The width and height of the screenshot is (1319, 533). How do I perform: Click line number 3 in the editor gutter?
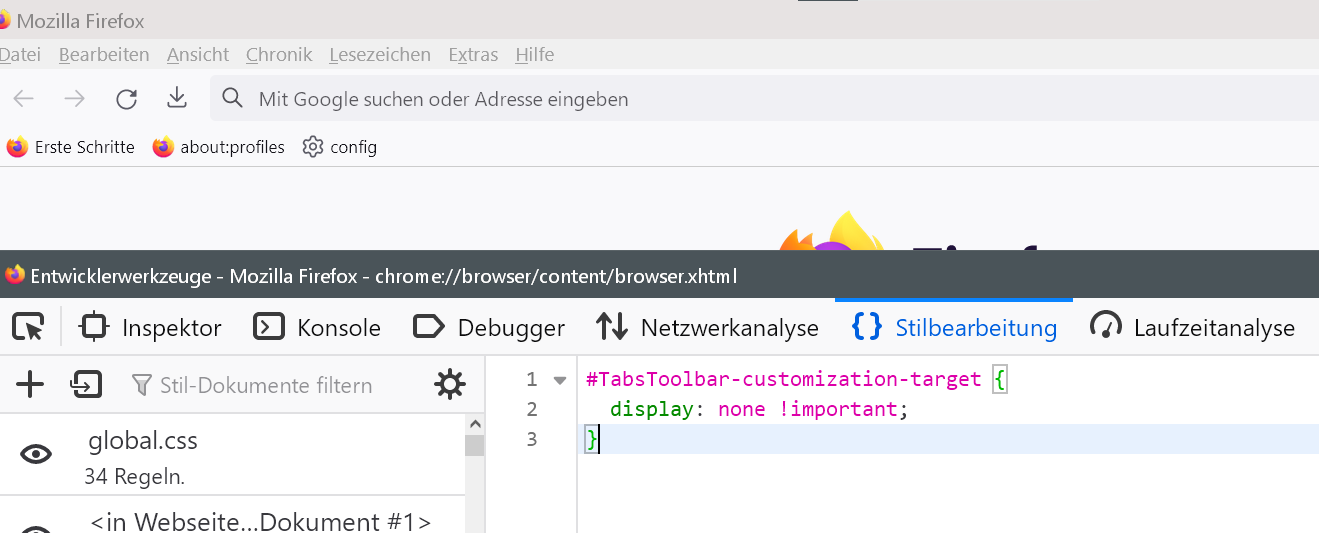click(x=531, y=439)
